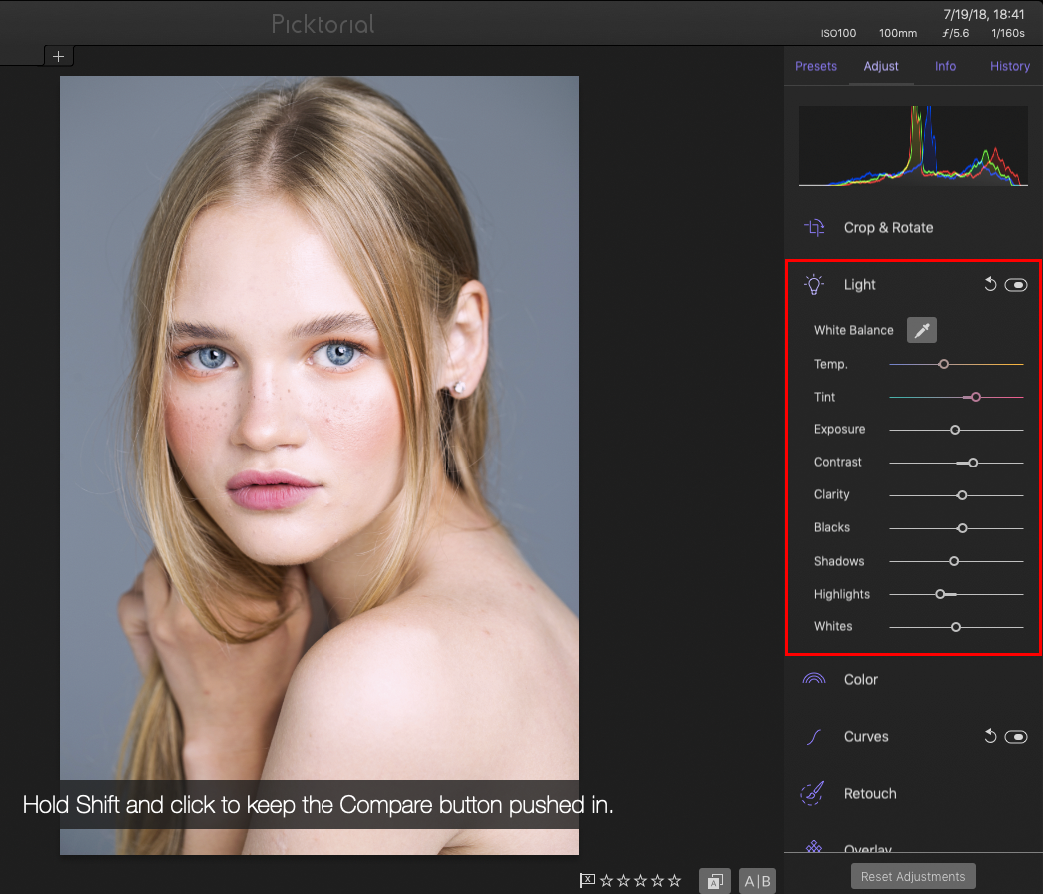Expand the Curves section
1043x894 pixels.
866,736
